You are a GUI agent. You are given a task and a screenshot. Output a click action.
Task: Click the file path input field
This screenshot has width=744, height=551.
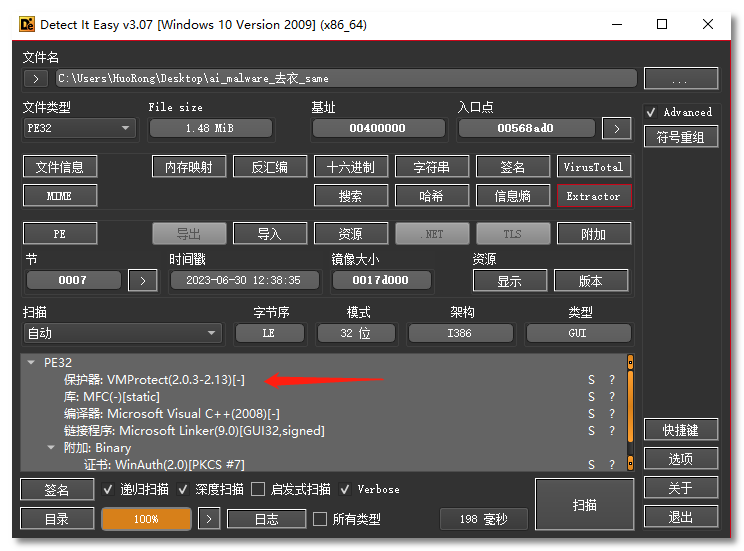point(346,78)
